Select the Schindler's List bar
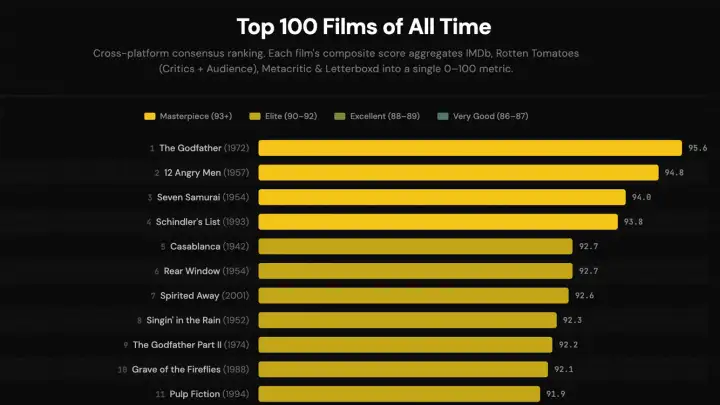This screenshot has height=405, width=720. (x=438, y=221)
